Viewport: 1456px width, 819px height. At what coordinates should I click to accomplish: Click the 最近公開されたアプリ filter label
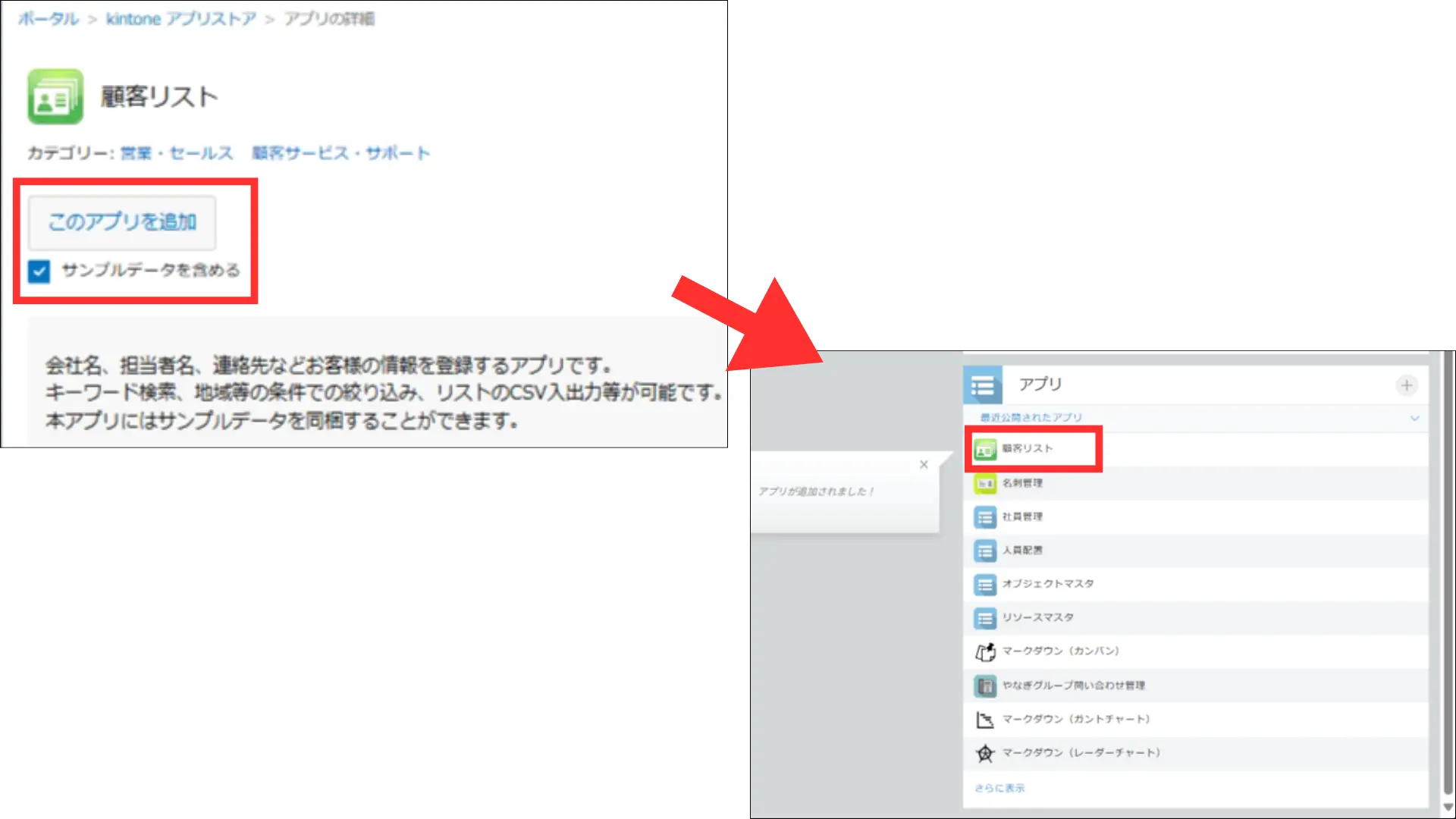tap(1031, 418)
